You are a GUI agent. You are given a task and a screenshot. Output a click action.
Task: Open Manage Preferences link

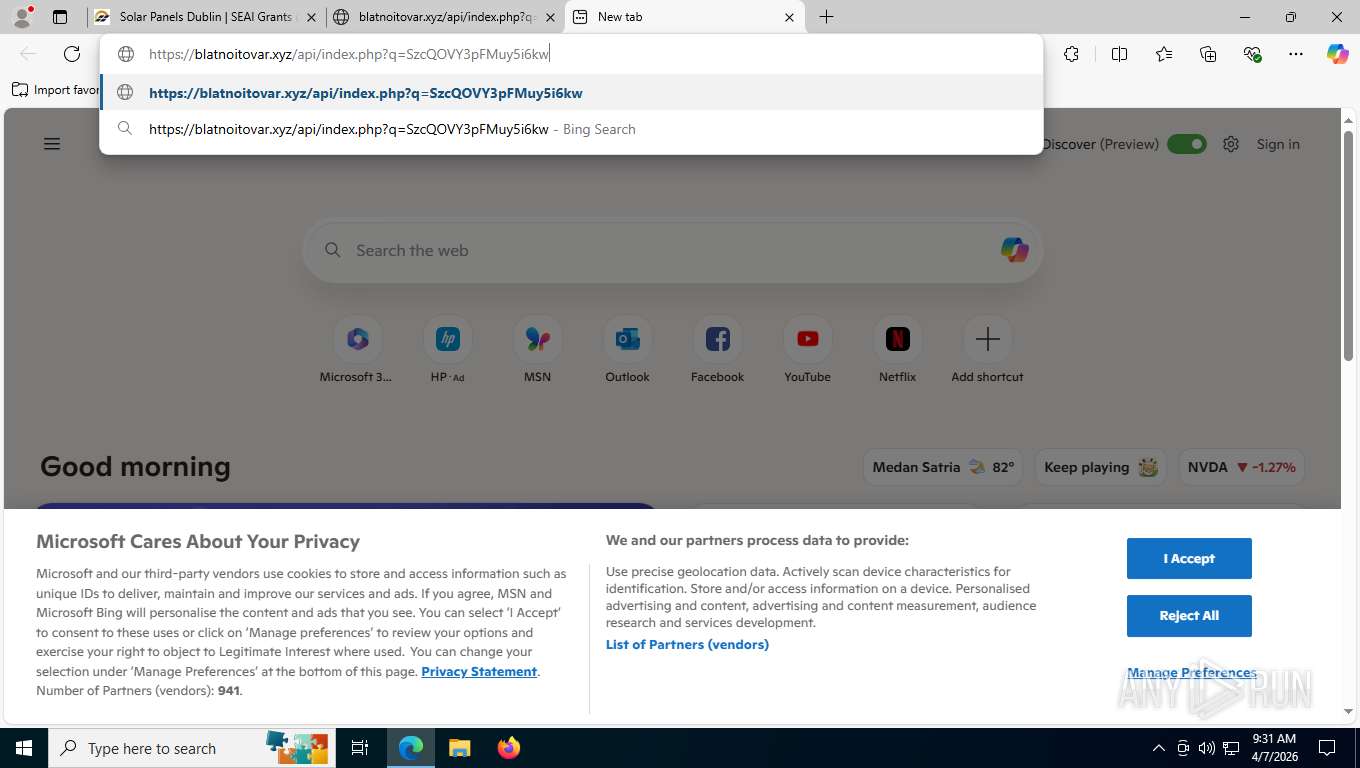coord(1191,672)
